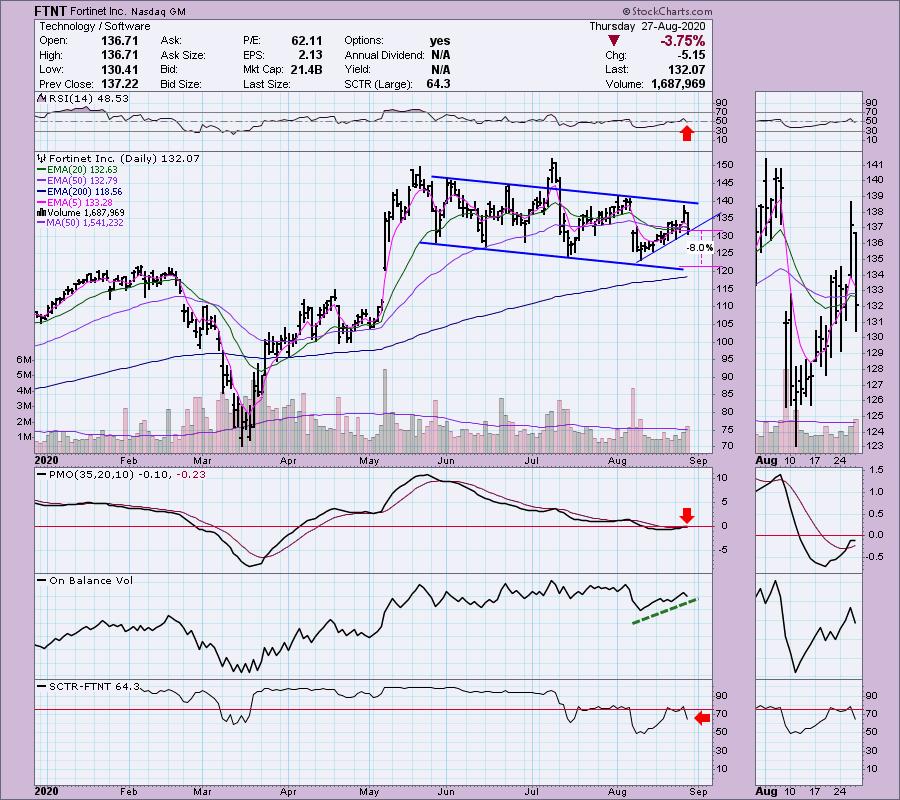This screenshot has width=900, height=800.
Task: Select the Low value 130.41
Action: tap(119, 69)
